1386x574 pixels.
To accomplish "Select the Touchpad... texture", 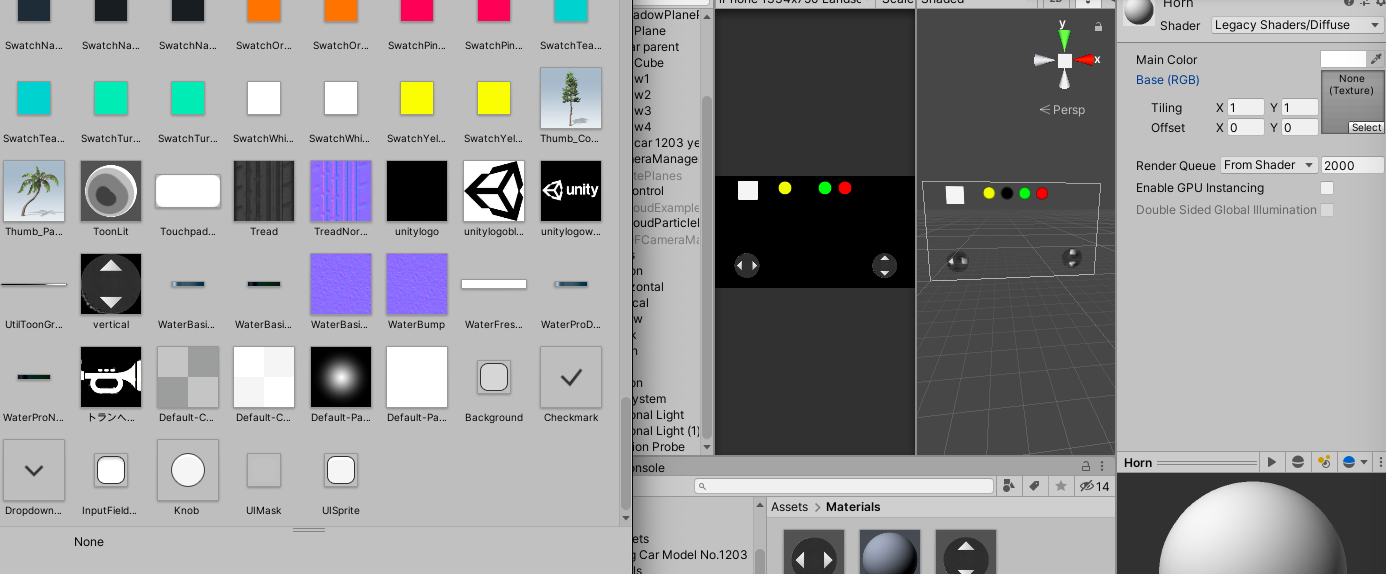I will pos(188,191).
